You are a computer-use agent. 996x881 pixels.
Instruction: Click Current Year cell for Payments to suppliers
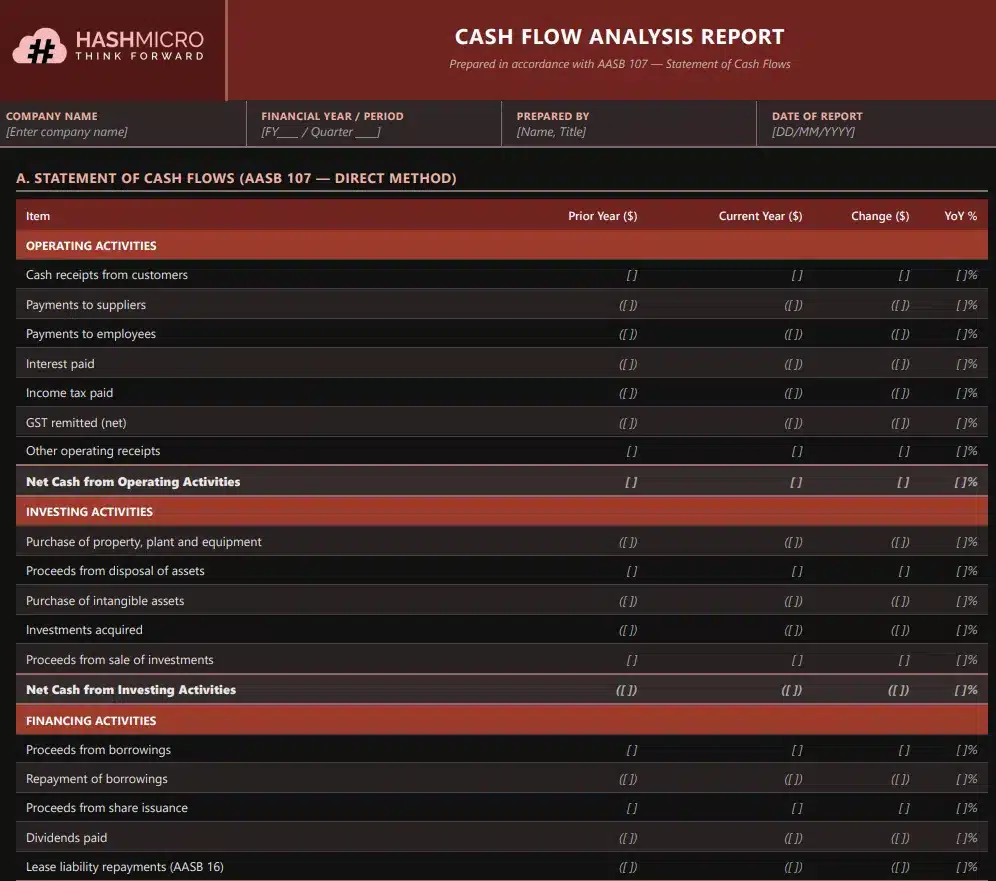[x=793, y=305]
